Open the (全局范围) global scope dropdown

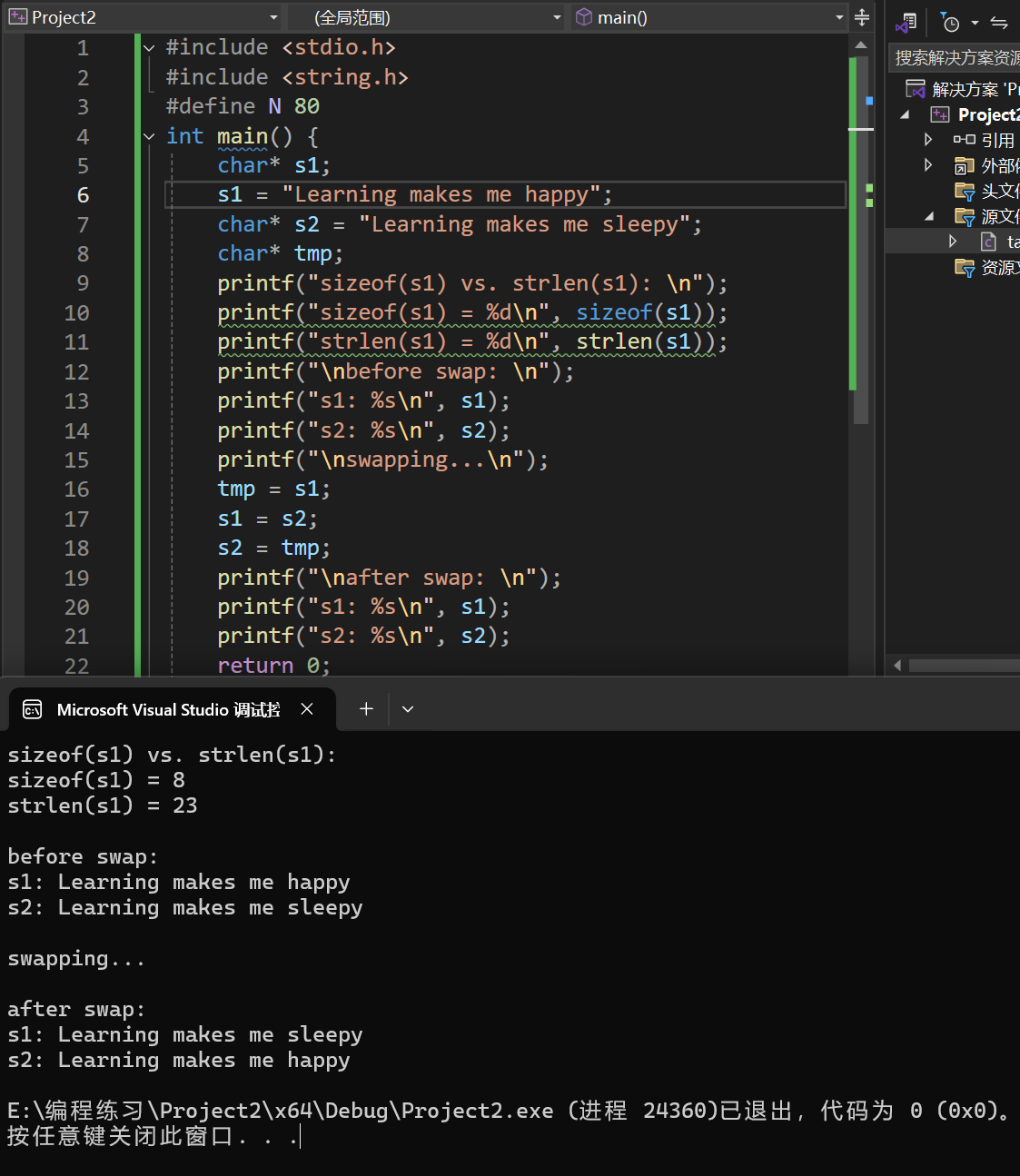coord(558,17)
